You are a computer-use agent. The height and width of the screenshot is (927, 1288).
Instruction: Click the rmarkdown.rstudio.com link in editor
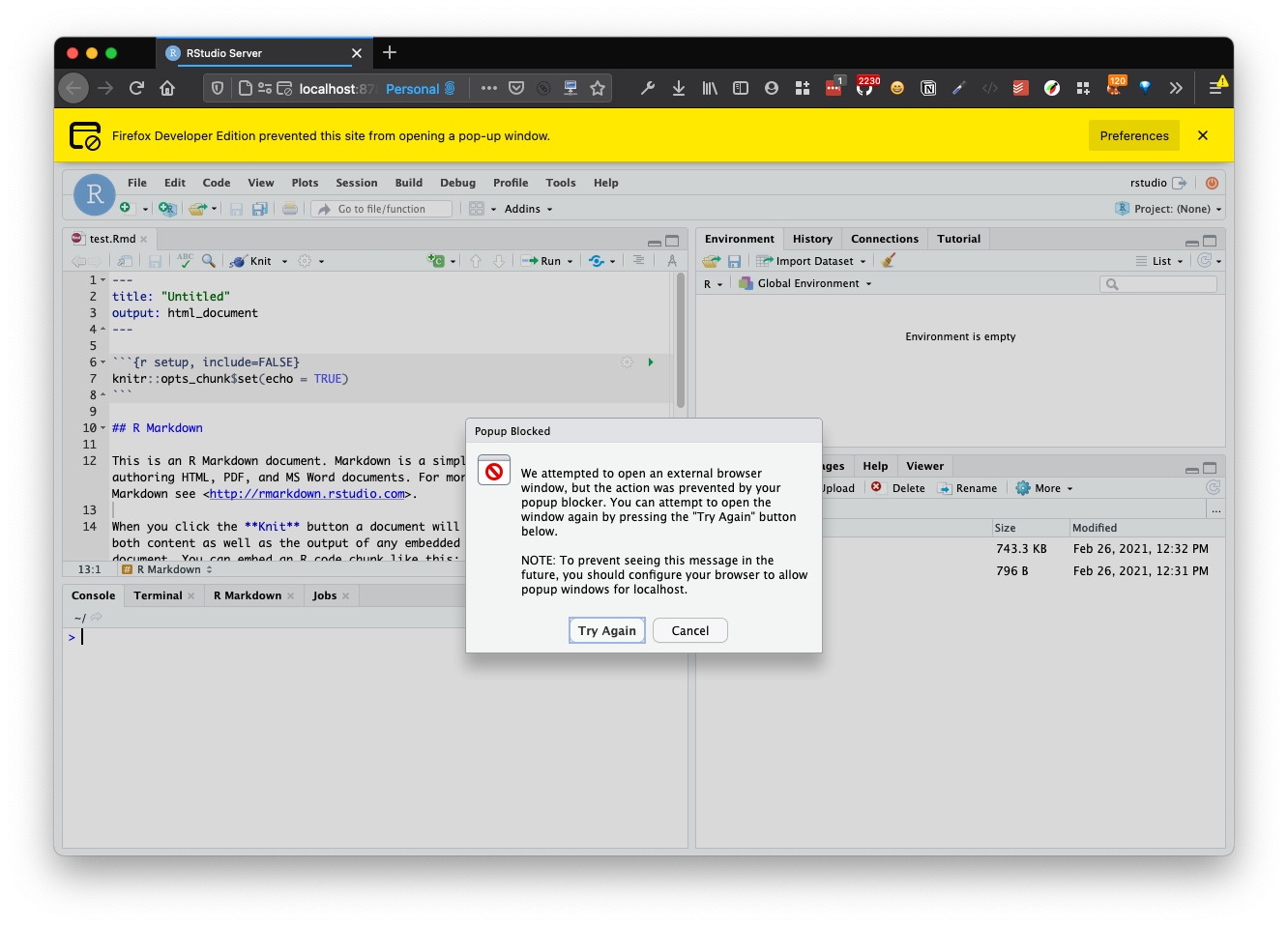pos(307,494)
